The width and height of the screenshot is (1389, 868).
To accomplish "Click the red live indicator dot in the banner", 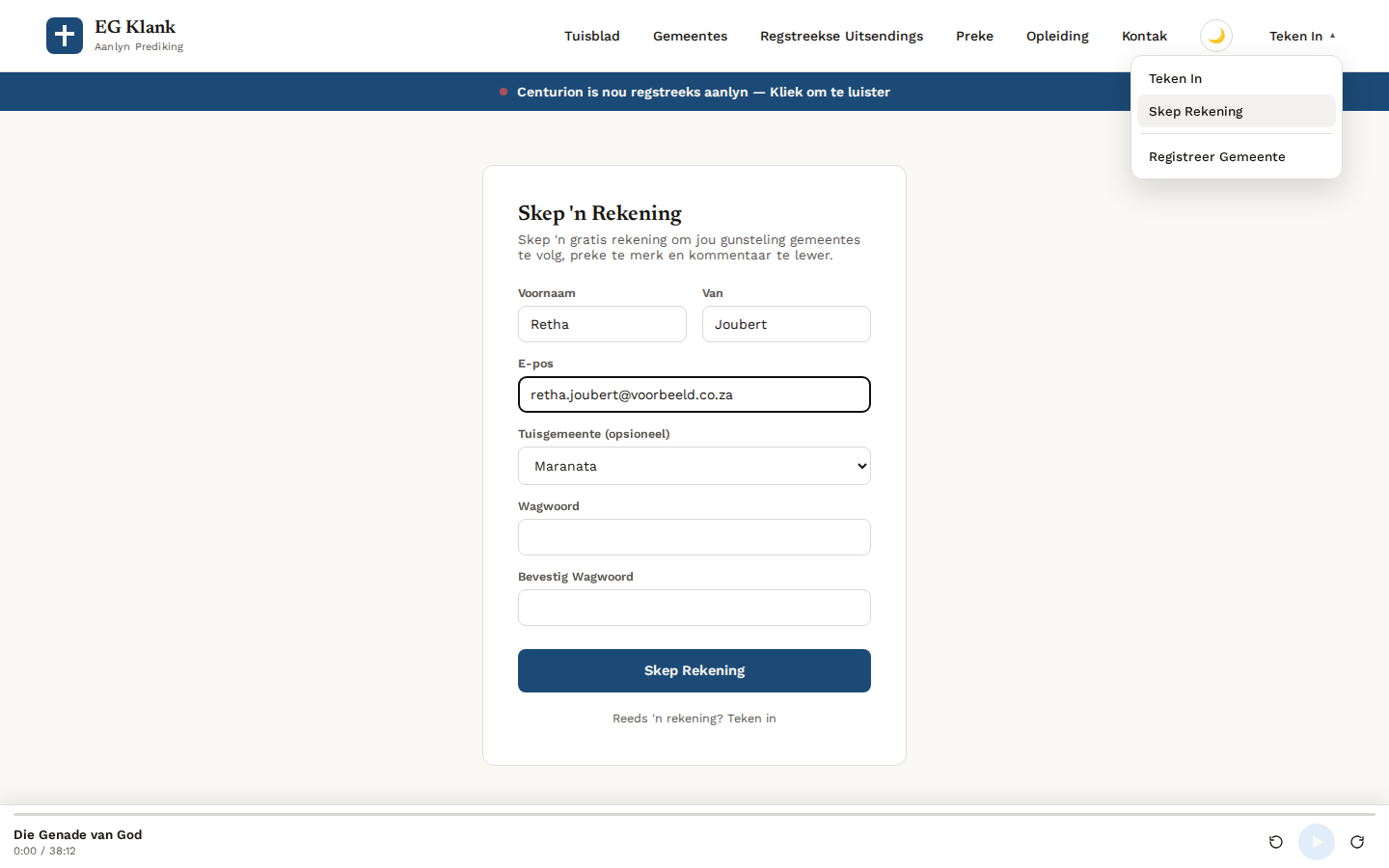I will (x=504, y=92).
